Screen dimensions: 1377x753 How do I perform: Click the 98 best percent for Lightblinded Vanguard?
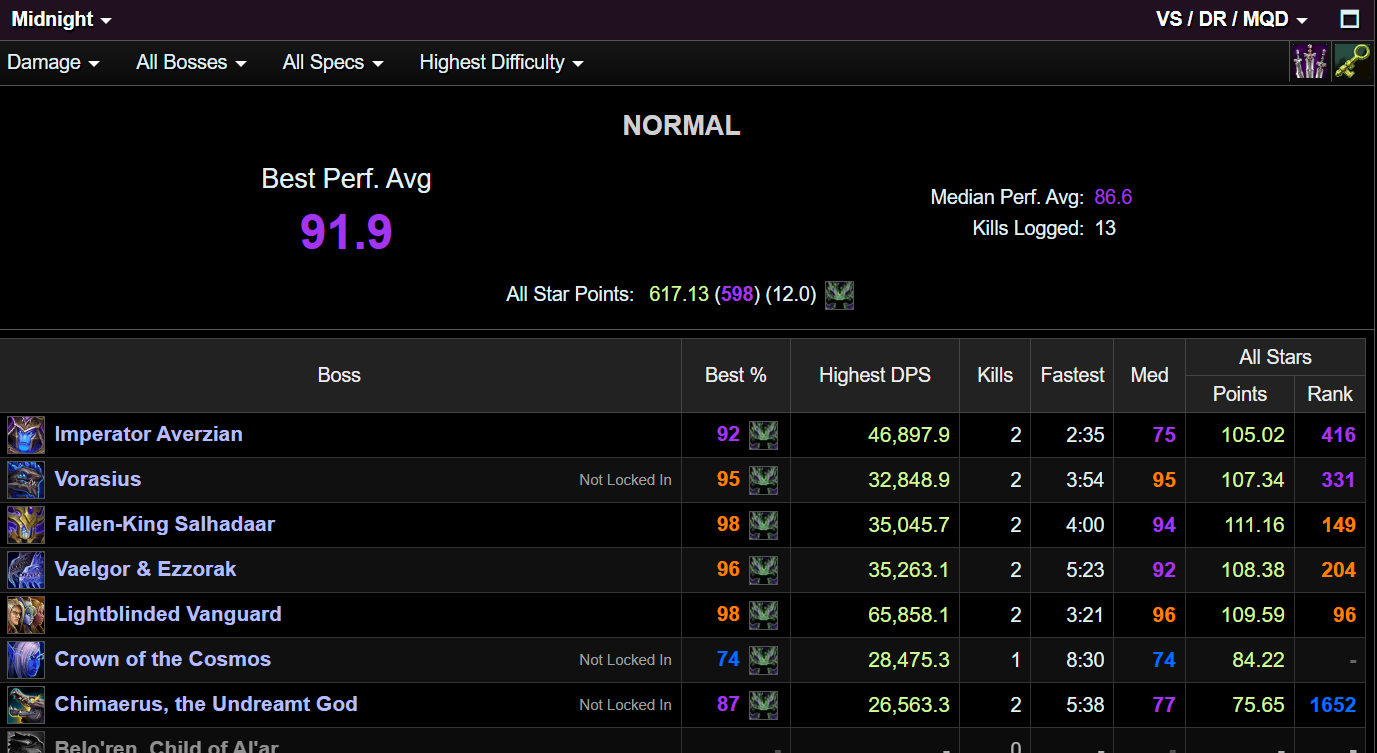pyautogui.click(x=728, y=614)
